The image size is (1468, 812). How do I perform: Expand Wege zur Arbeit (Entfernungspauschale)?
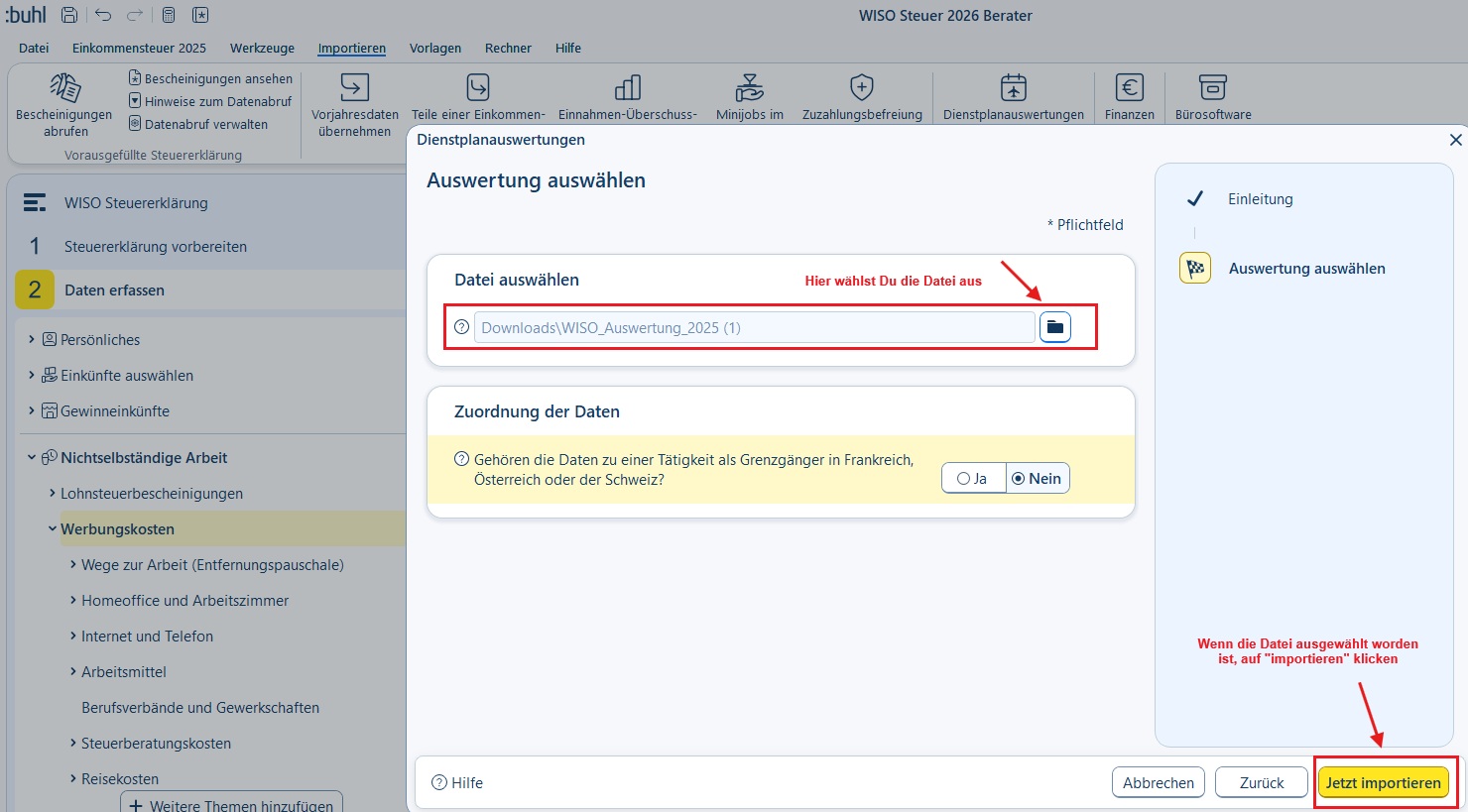[73, 564]
